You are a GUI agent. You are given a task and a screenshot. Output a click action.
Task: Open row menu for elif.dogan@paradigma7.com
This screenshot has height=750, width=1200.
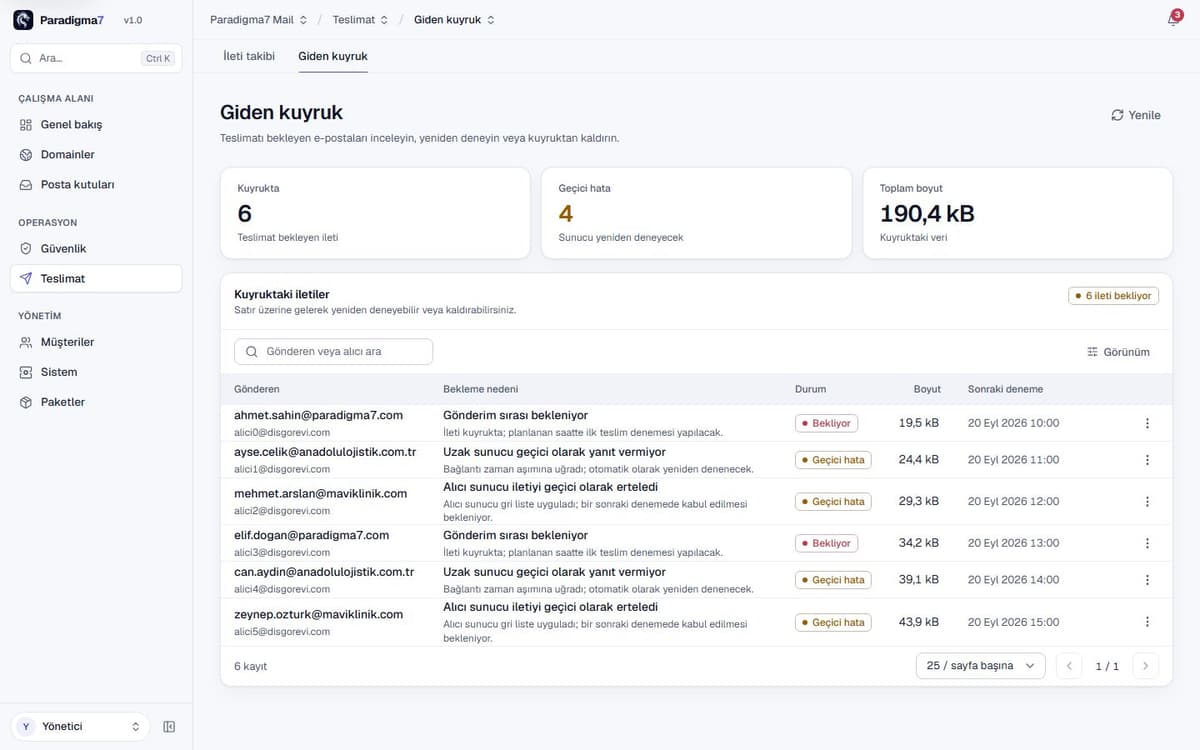1147,543
